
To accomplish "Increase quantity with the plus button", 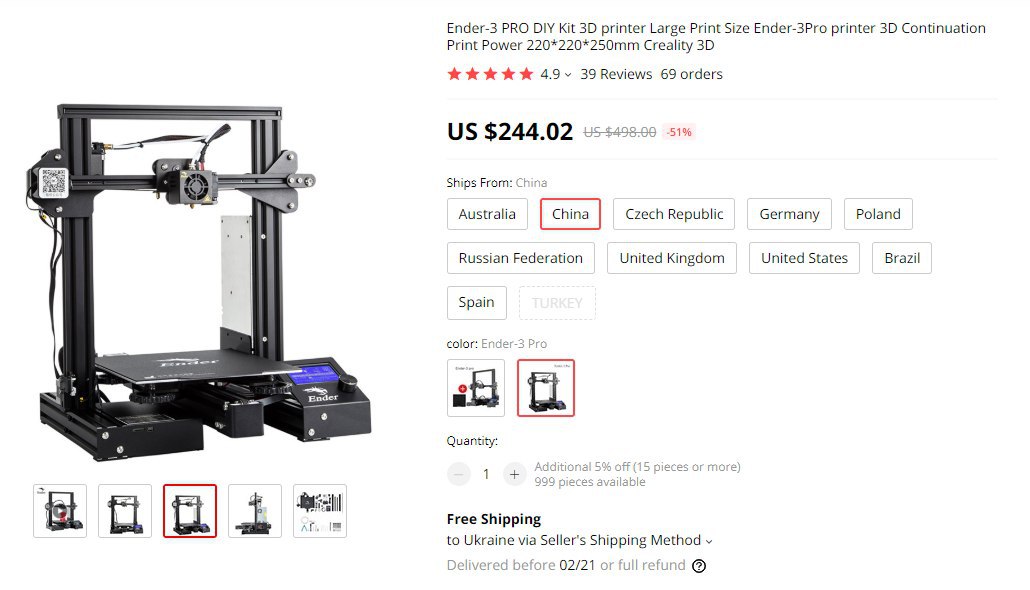I will coord(514,474).
